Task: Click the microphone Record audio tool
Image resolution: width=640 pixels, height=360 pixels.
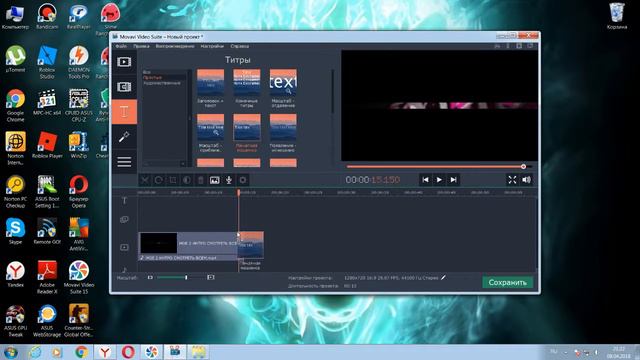Action: (x=229, y=180)
